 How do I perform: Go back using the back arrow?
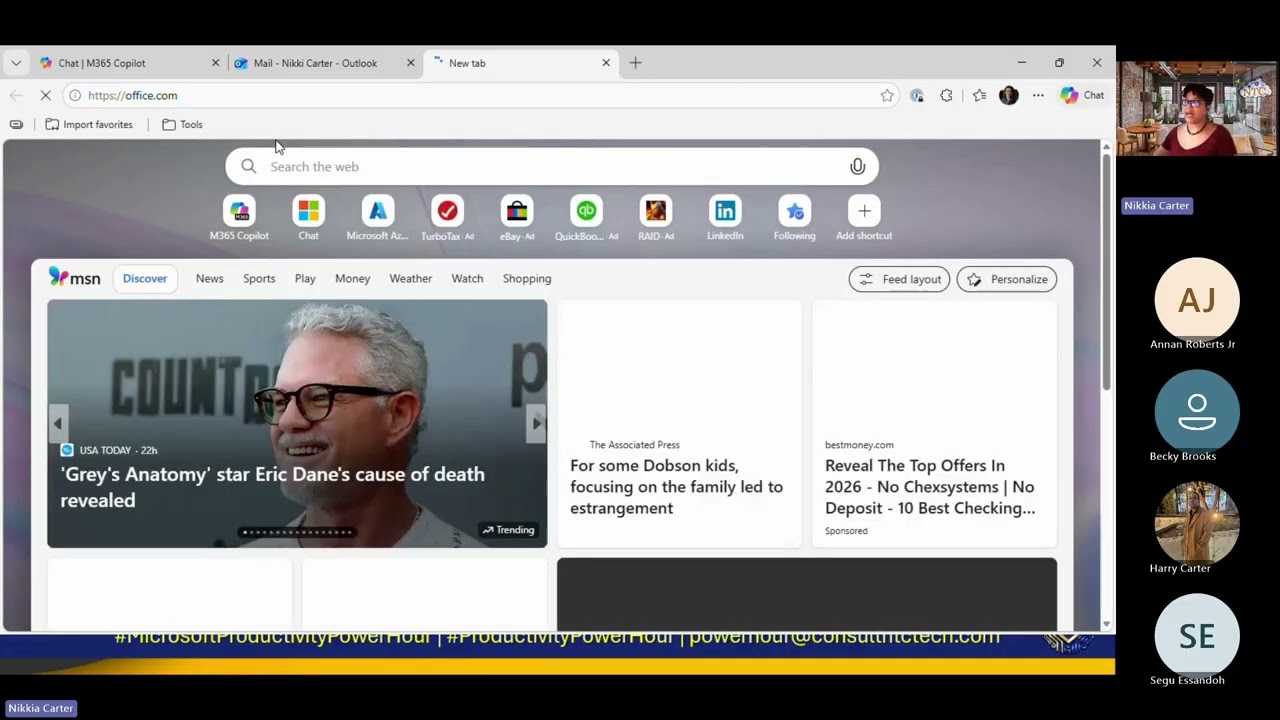16,95
